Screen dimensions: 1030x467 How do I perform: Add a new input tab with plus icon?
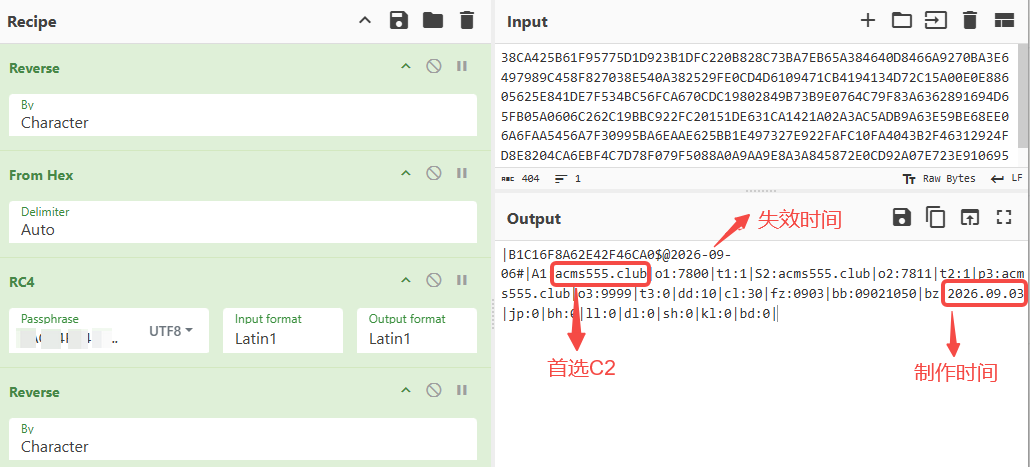868,20
